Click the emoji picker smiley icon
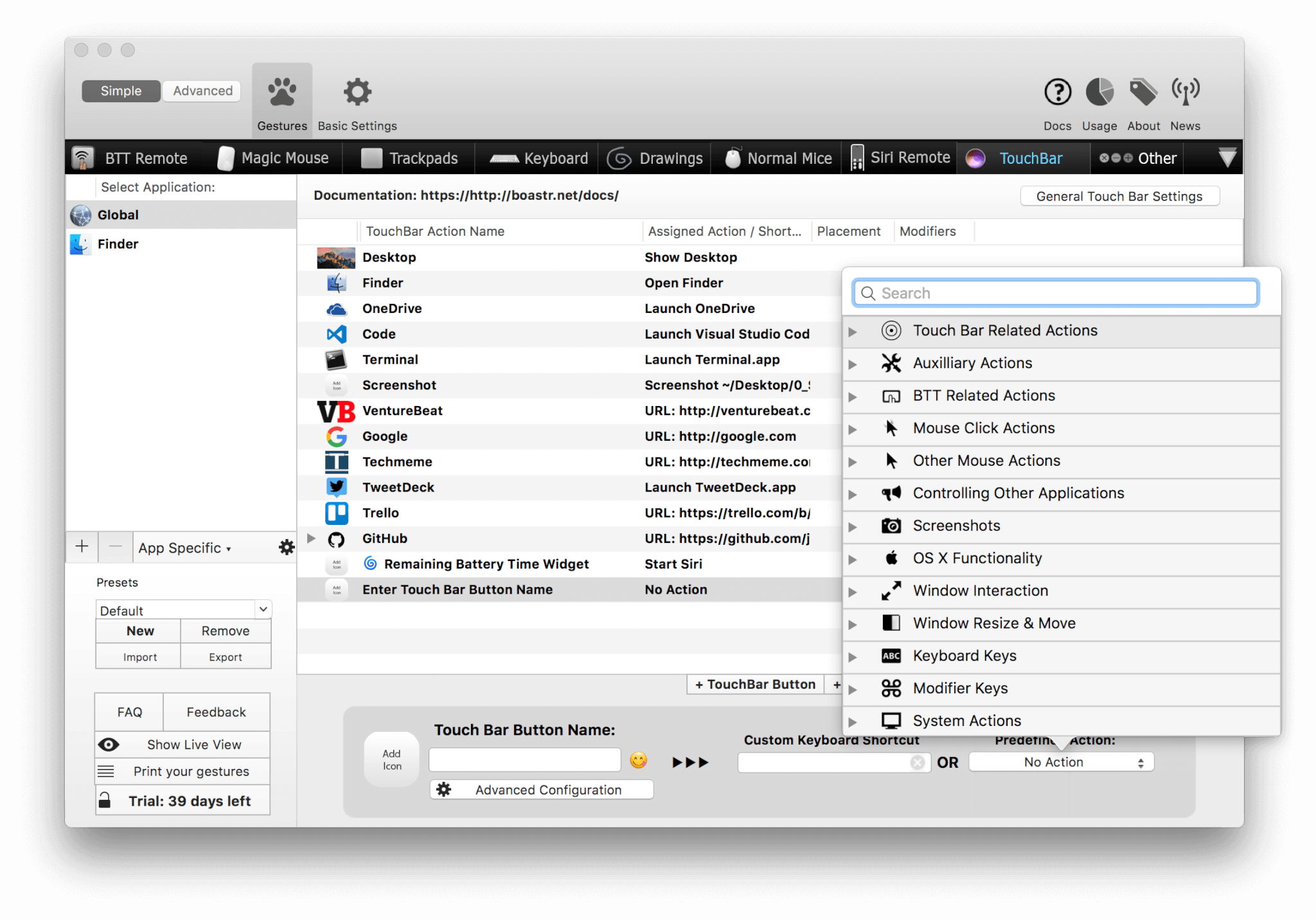The width and height of the screenshot is (1316, 920). (x=638, y=760)
